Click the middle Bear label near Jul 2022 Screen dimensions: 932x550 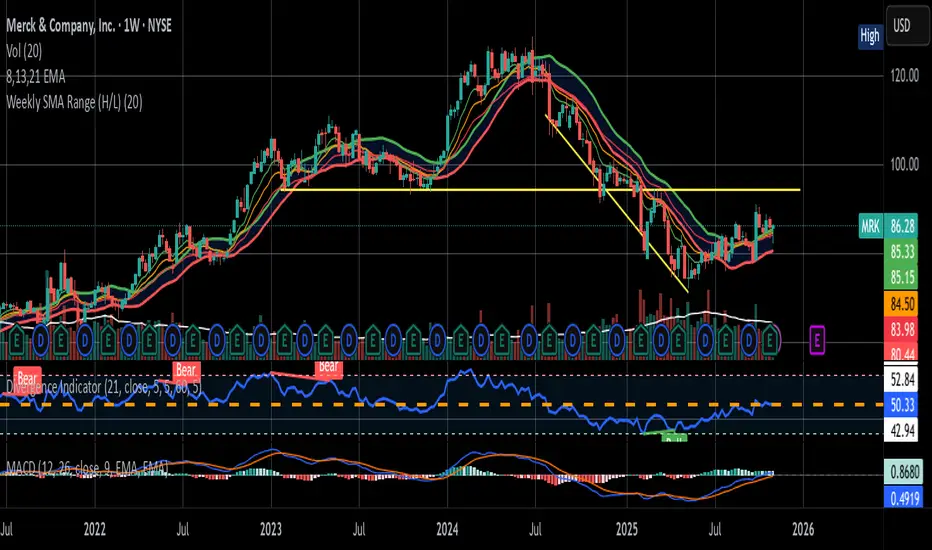point(185,369)
